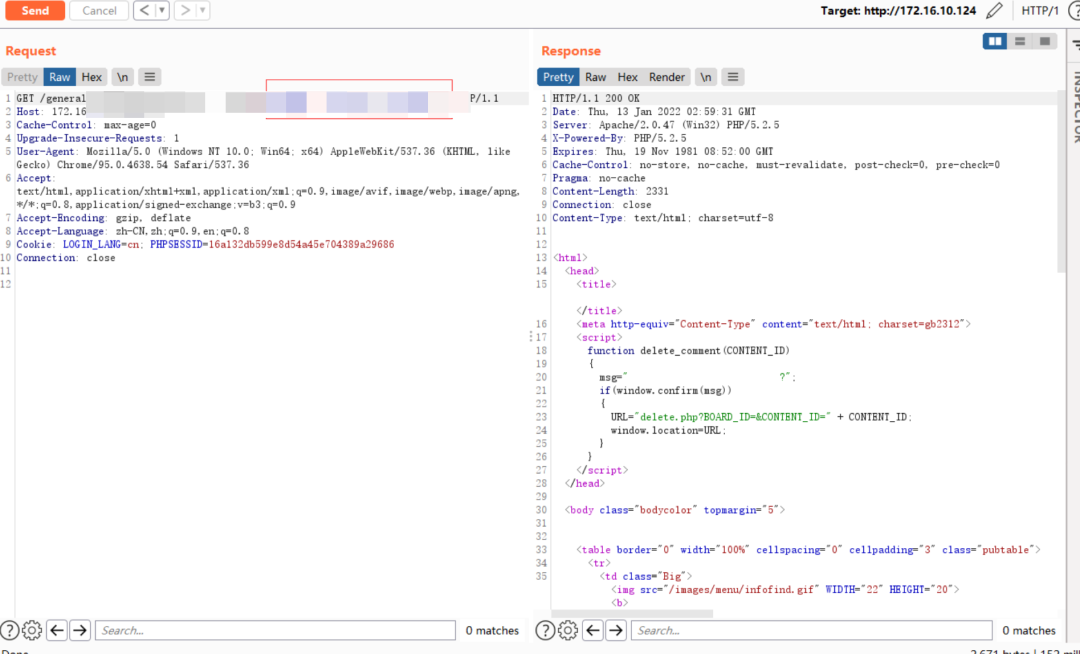
Task: Go to next match in Response search
Action: click(x=616, y=630)
